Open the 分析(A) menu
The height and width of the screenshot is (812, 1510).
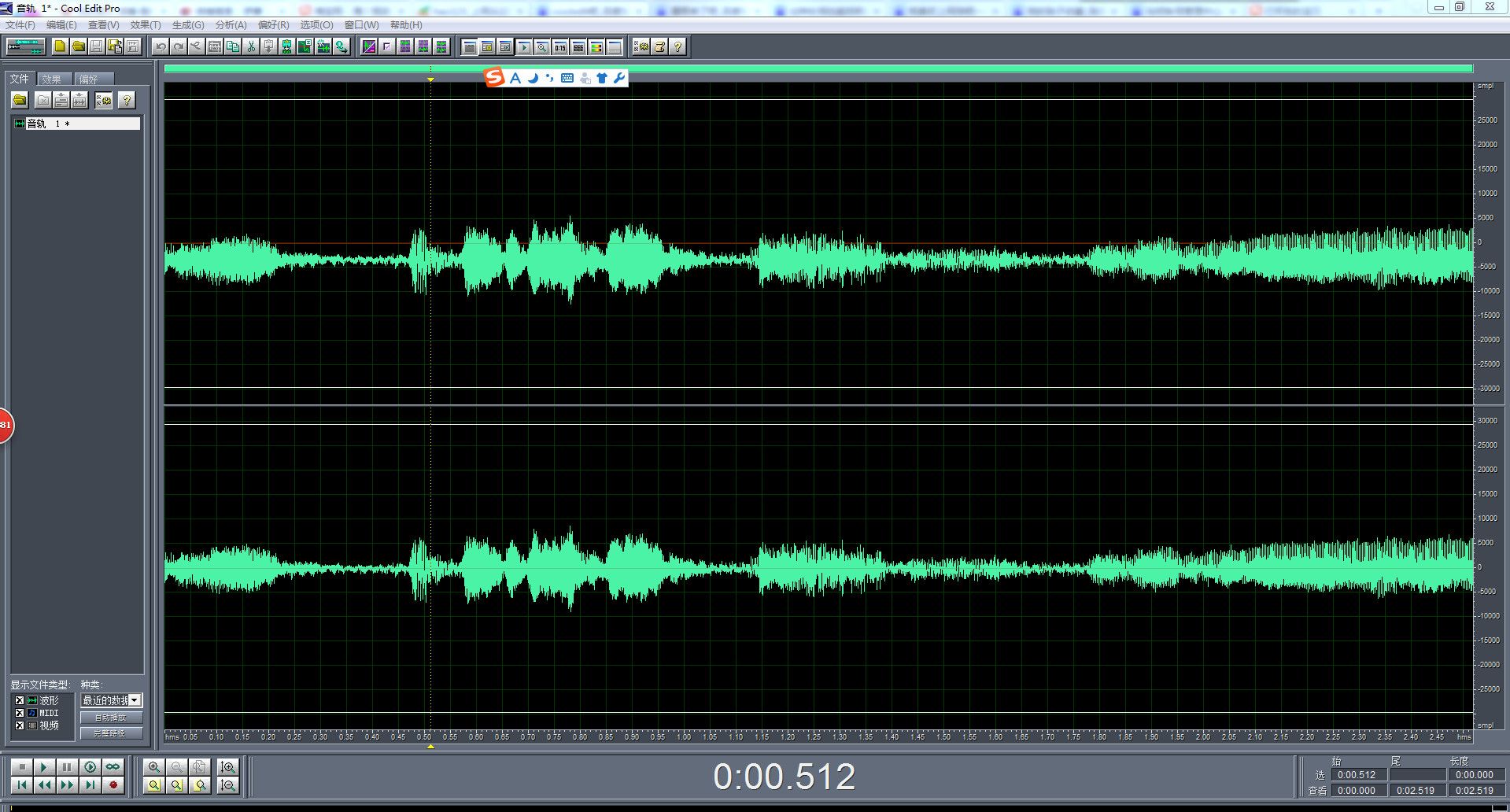point(231,25)
